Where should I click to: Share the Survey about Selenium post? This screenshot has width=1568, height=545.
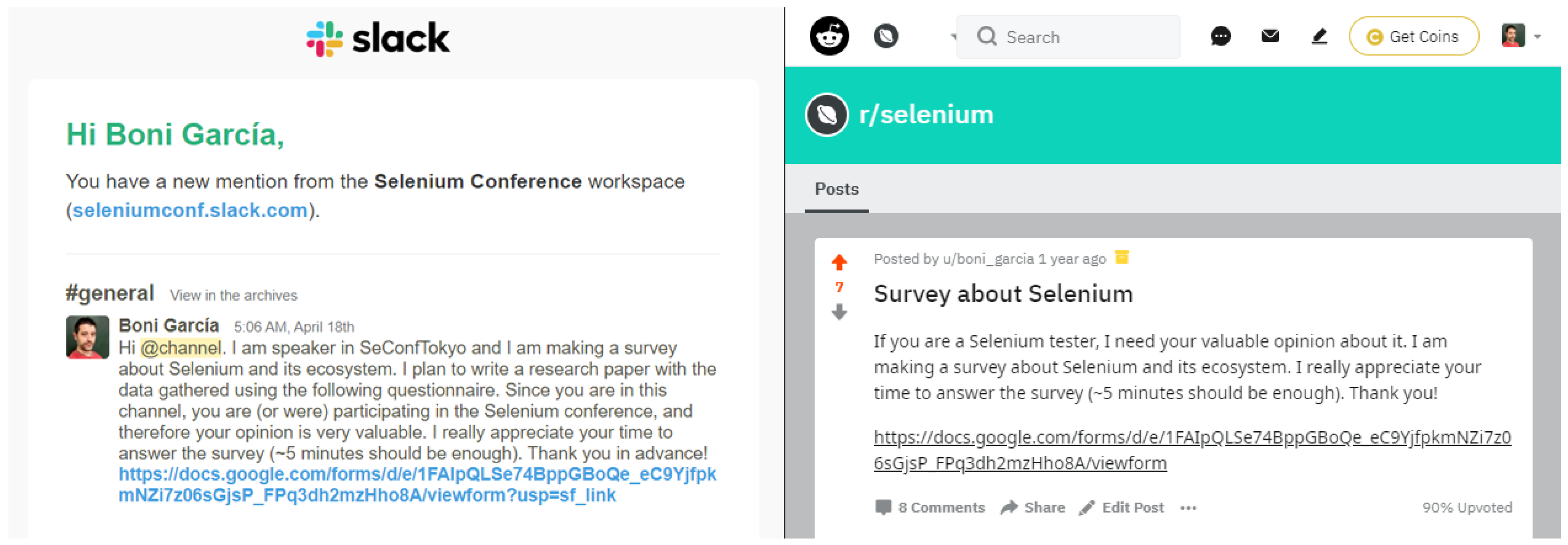1032,508
